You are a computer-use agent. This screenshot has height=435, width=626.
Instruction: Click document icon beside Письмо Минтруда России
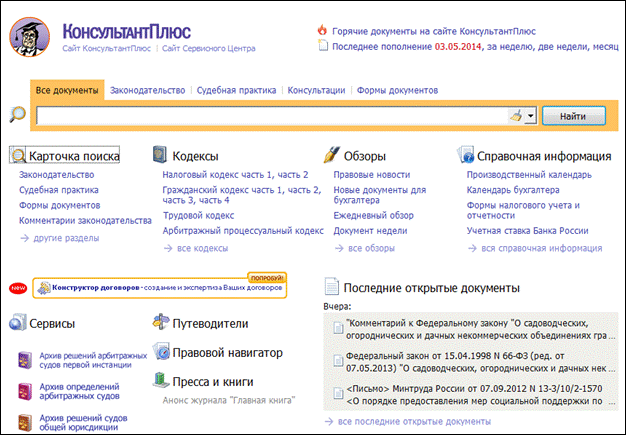[338, 393]
